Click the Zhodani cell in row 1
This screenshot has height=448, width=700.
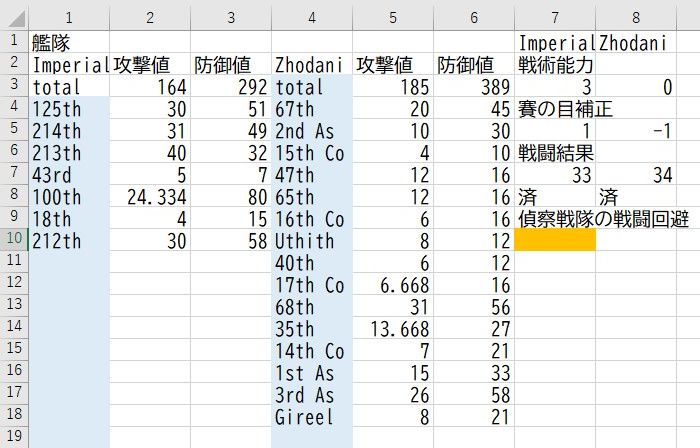636,42
